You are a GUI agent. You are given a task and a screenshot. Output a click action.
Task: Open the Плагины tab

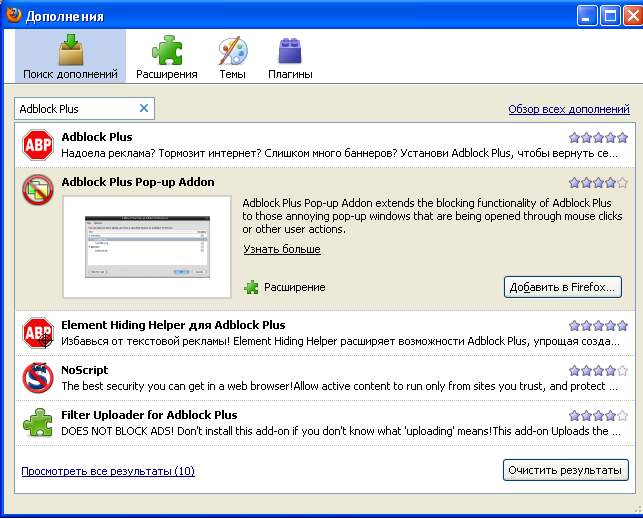coord(290,57)
